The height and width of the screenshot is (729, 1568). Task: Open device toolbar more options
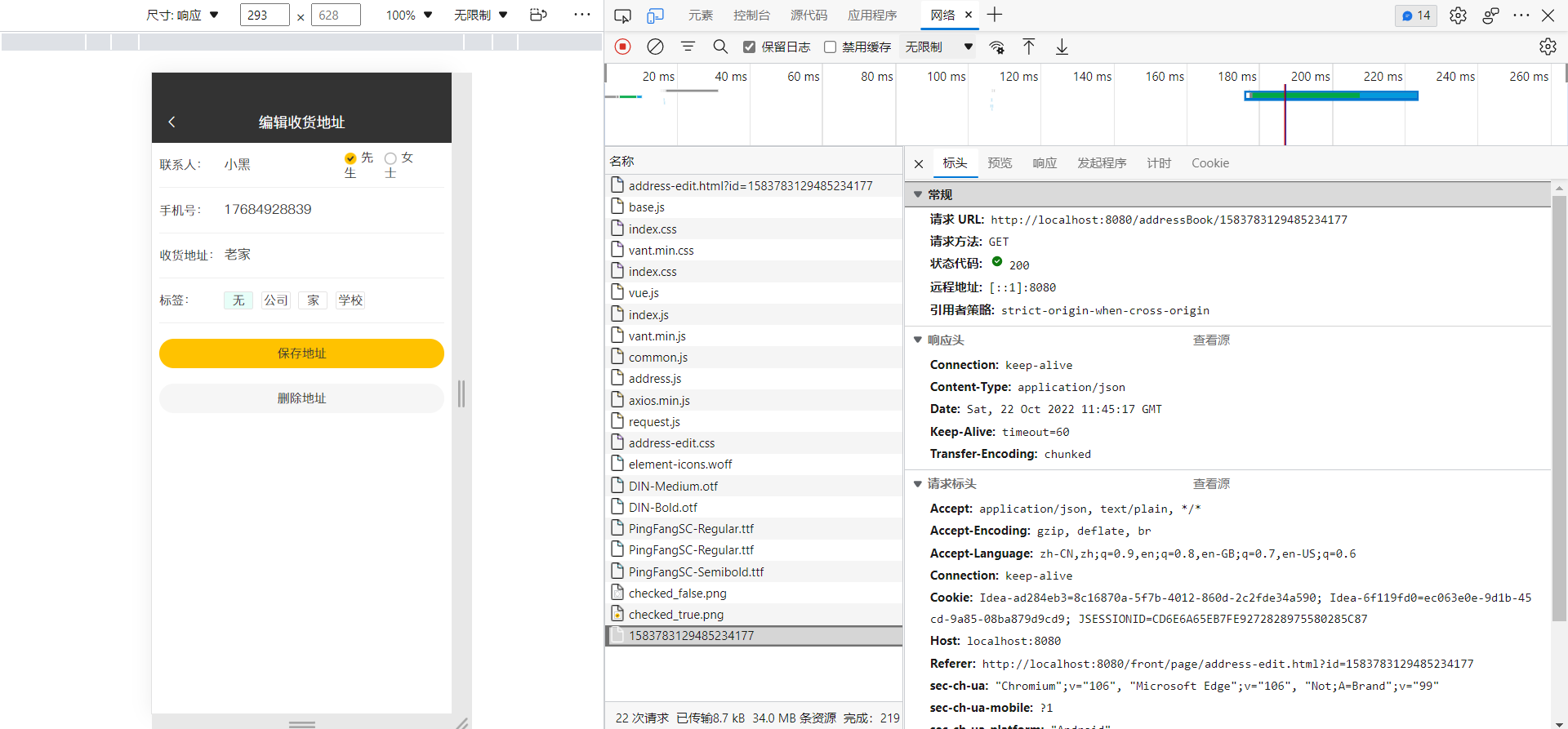582,15
